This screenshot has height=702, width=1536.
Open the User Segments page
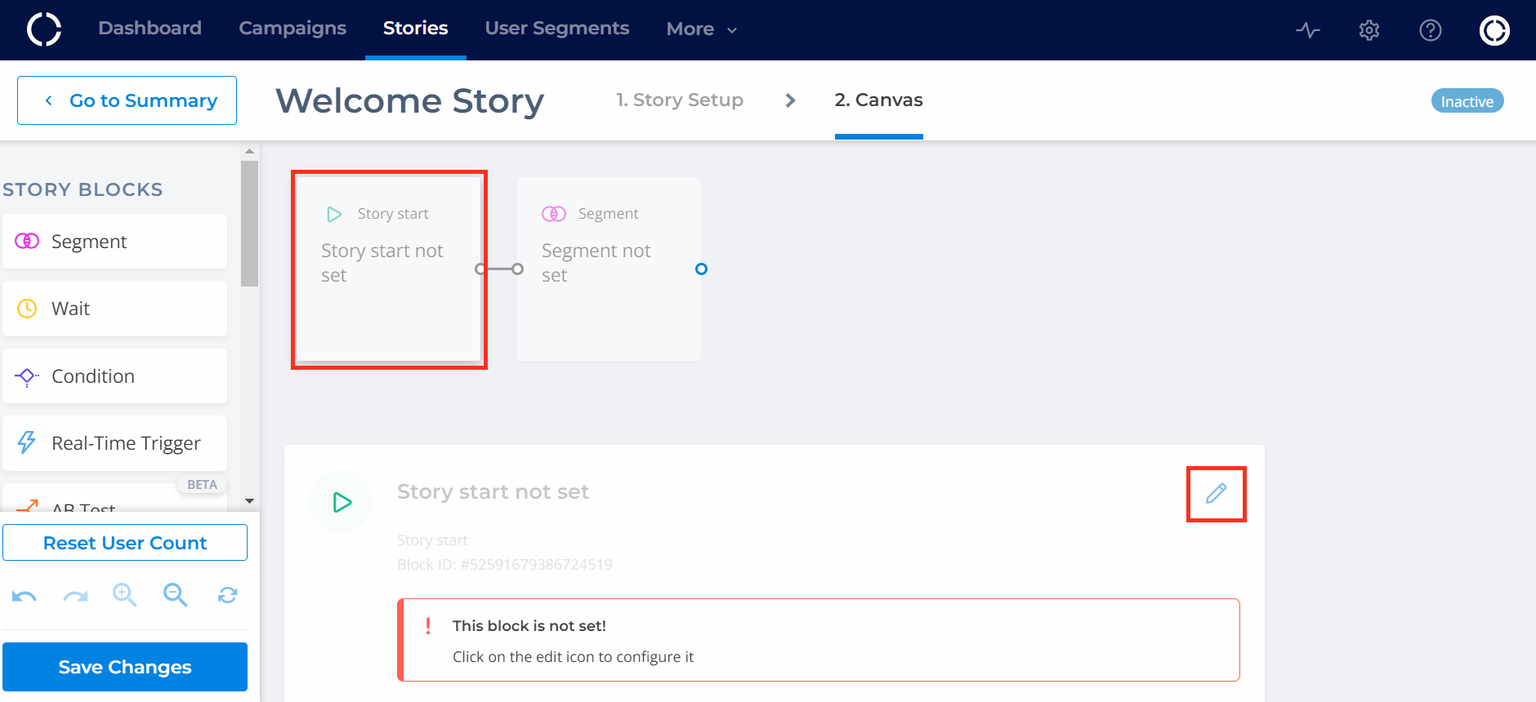point(557,28)
